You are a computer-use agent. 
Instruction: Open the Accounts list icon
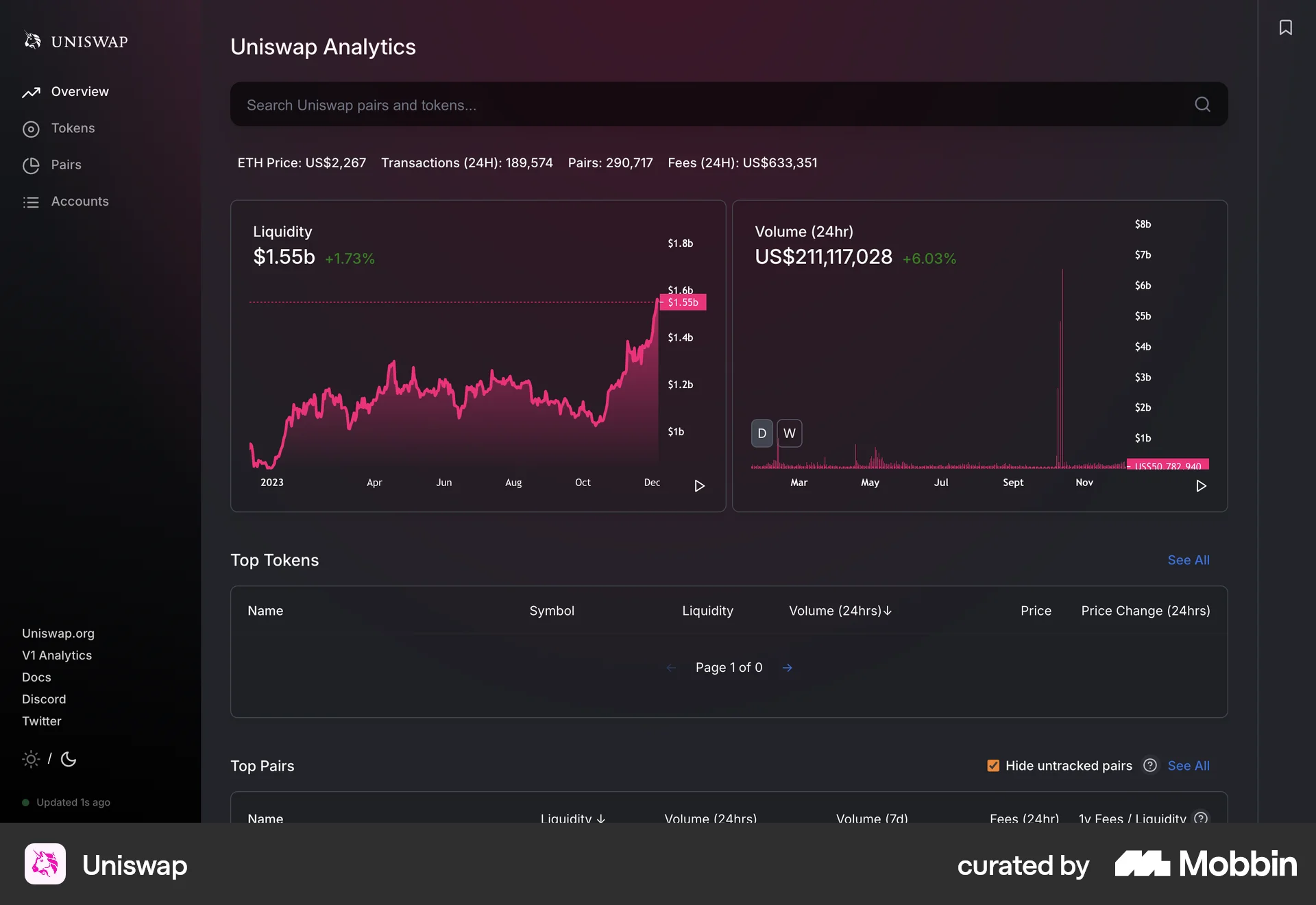31,202
